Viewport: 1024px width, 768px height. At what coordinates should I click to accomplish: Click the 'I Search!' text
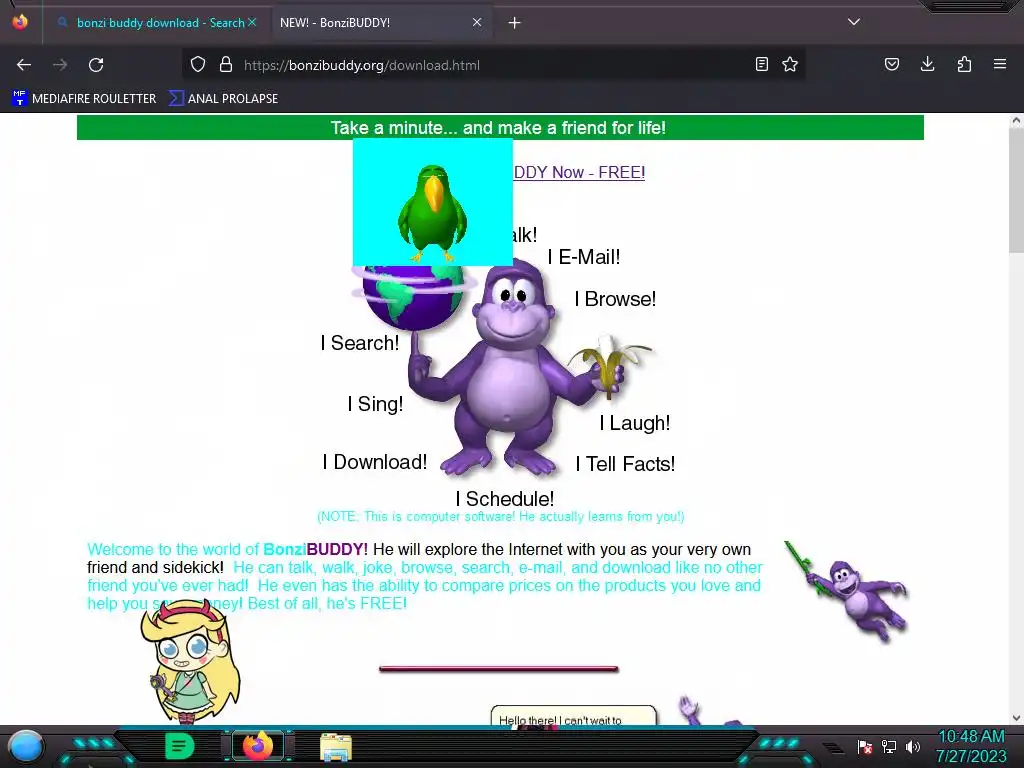pyautogui.click(x=360, y=343)
